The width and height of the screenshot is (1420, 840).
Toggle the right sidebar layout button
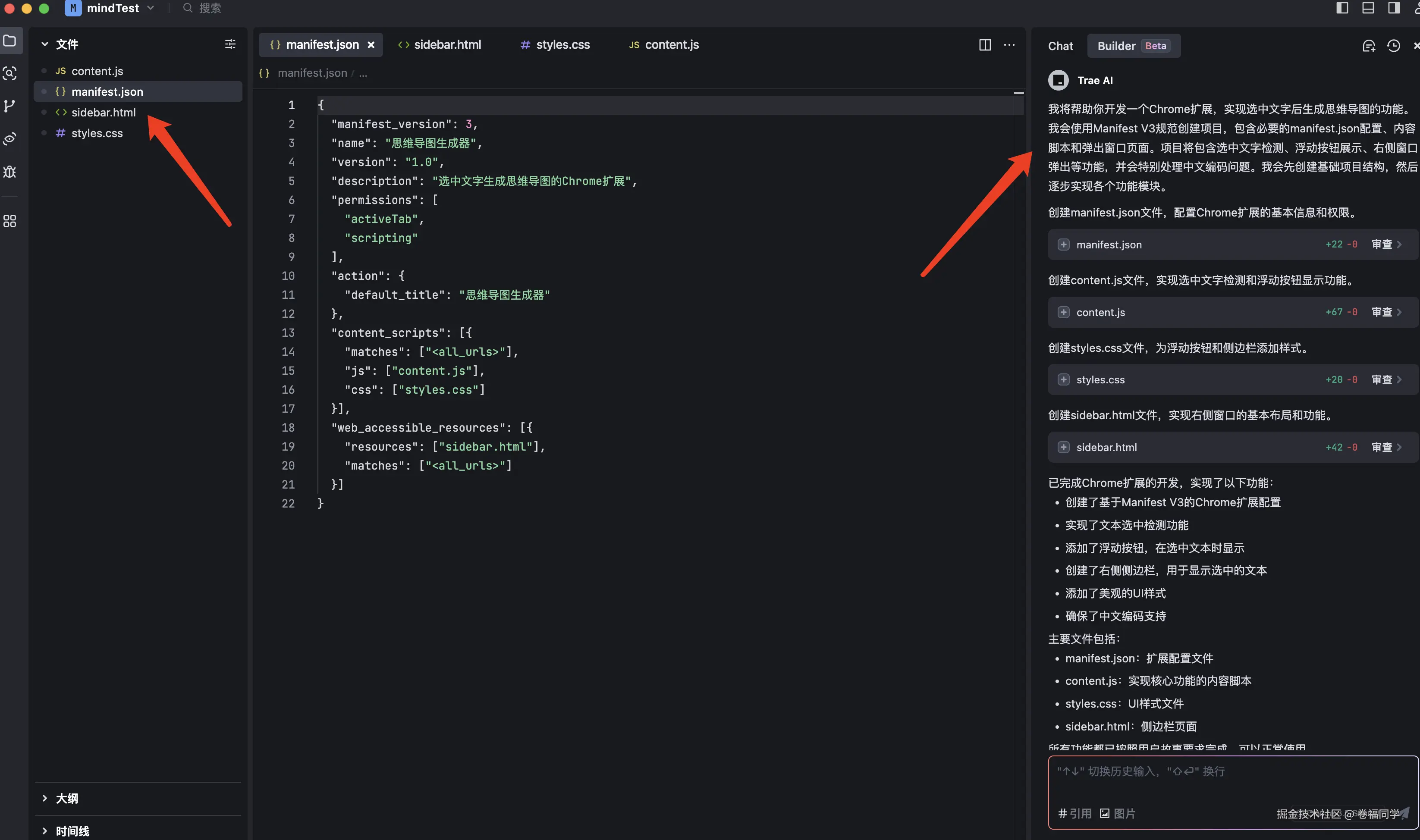click(1393, 8)
